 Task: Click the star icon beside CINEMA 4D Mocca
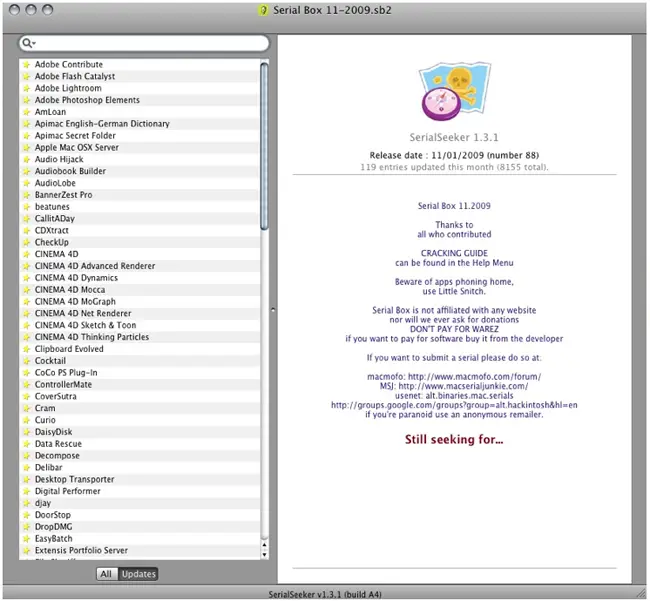click(x=27, y=290)
